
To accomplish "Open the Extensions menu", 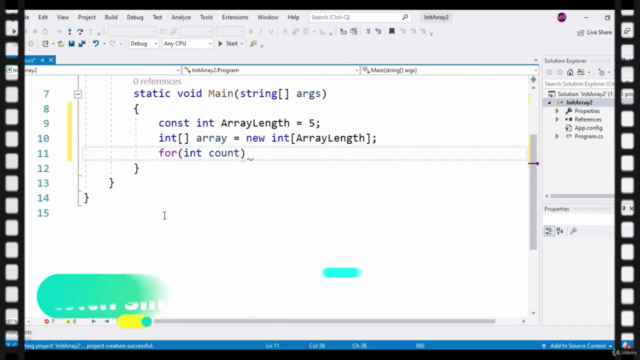I will pyautogui.click(x=235, y=17).
